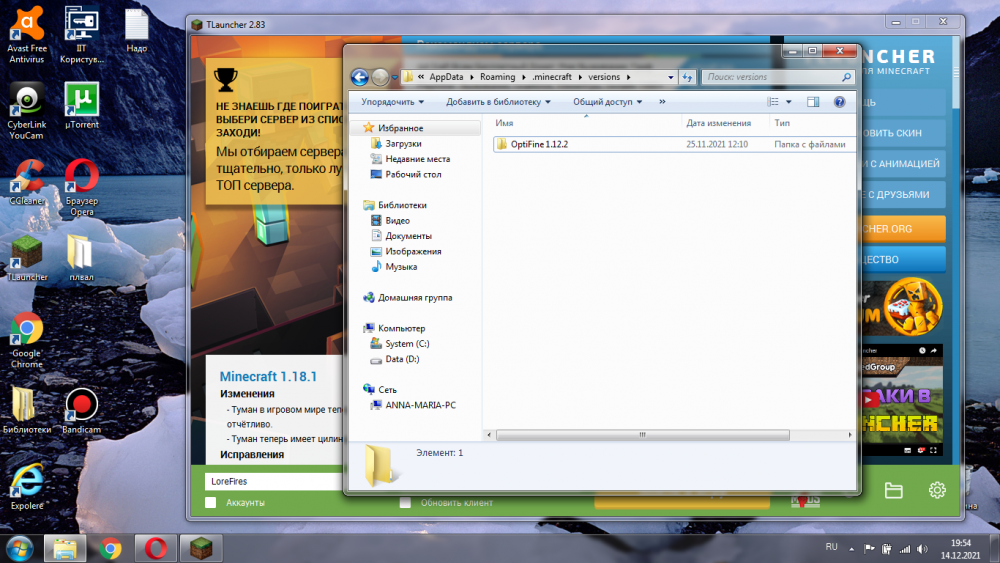
Task: Click the orange CHER.ORG button in TLauncher
Action: 902,229
